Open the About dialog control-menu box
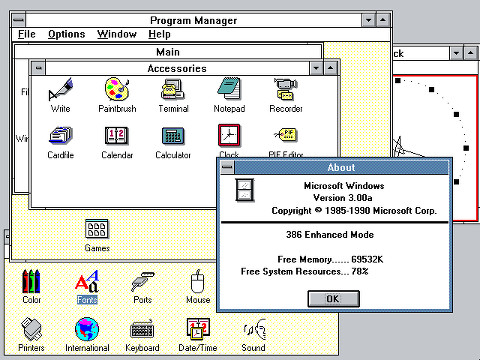480x360 pixels. pyautogui.click(x=227, y=167)
